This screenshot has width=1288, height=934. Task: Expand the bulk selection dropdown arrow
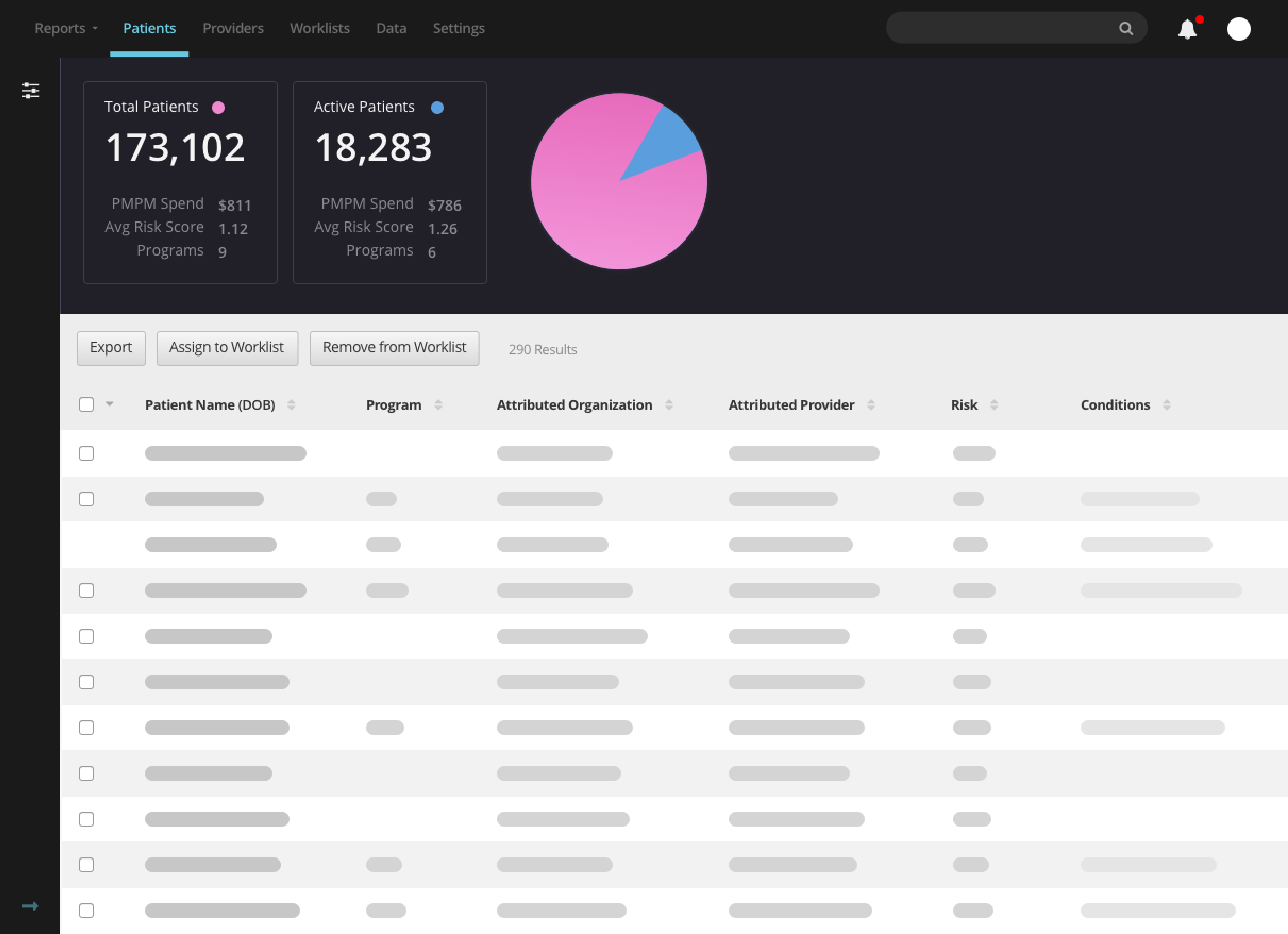[x=110, y=404]
